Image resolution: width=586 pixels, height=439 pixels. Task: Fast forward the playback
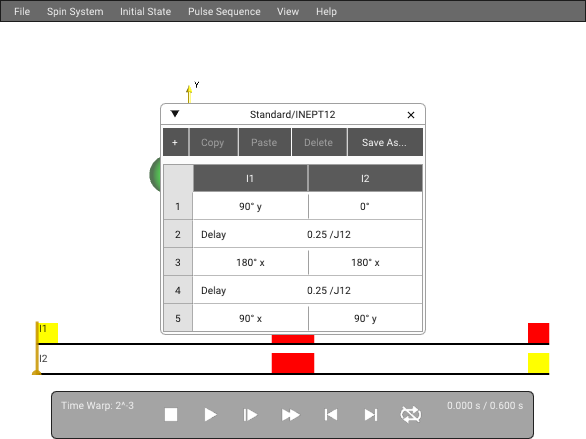point(290,415)
